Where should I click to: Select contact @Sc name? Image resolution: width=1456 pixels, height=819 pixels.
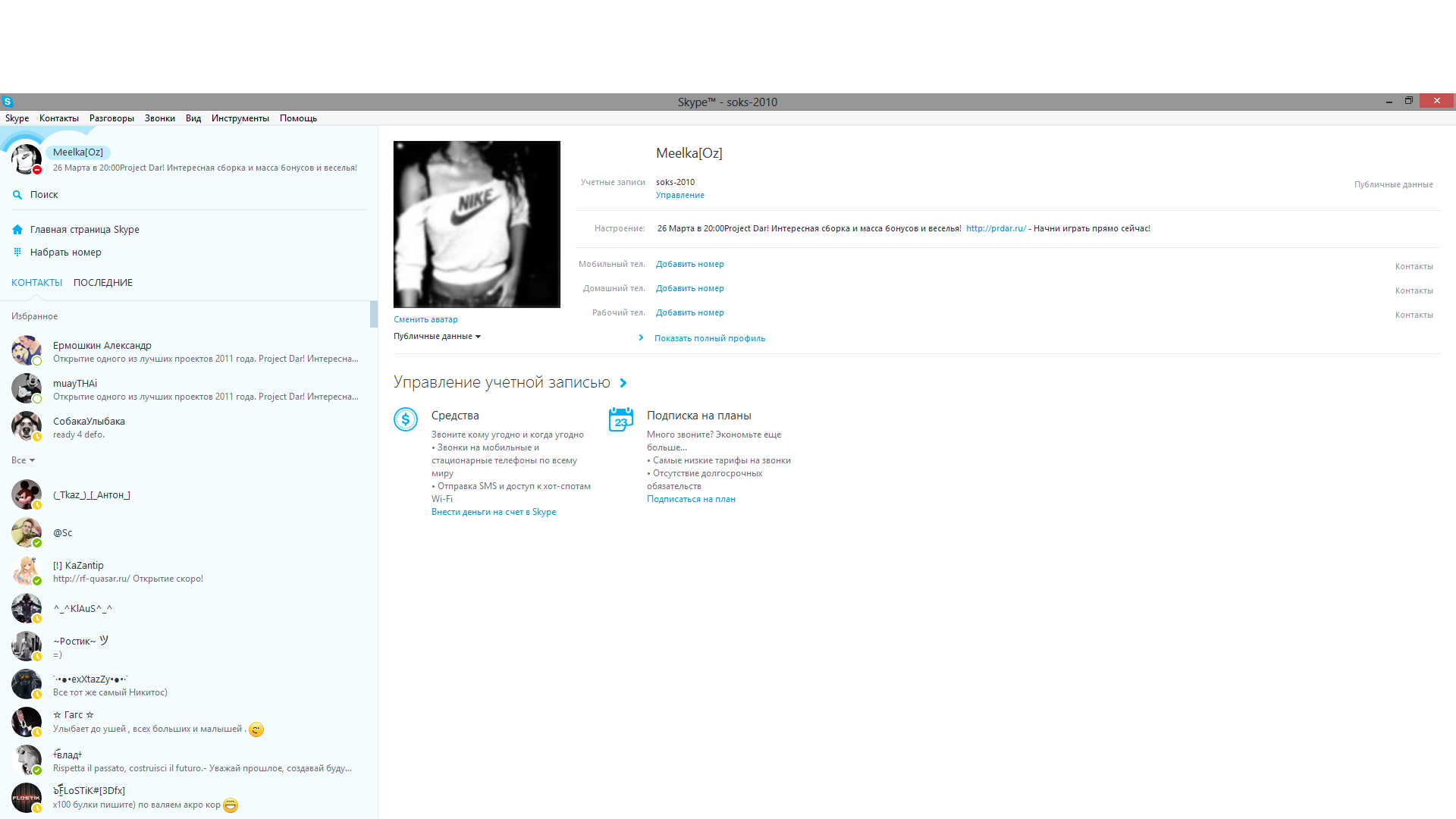(63, 533)
